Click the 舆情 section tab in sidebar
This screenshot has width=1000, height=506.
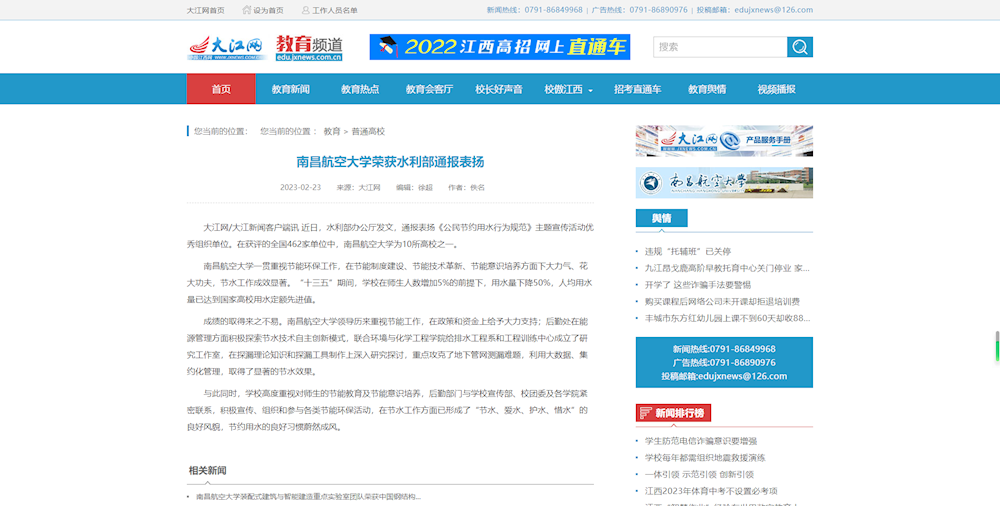point(661,218)
